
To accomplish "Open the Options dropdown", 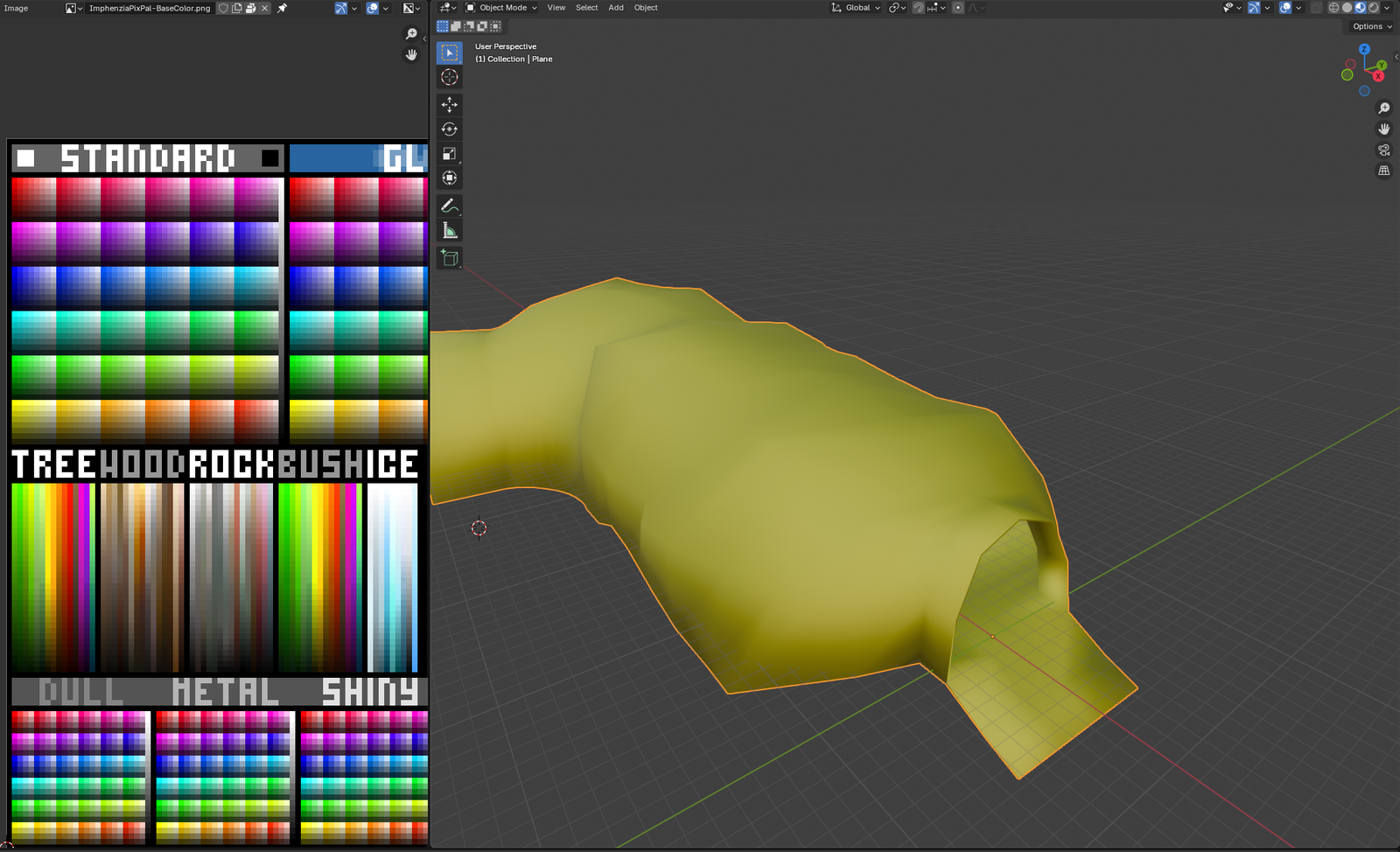I will (1371, 26).
